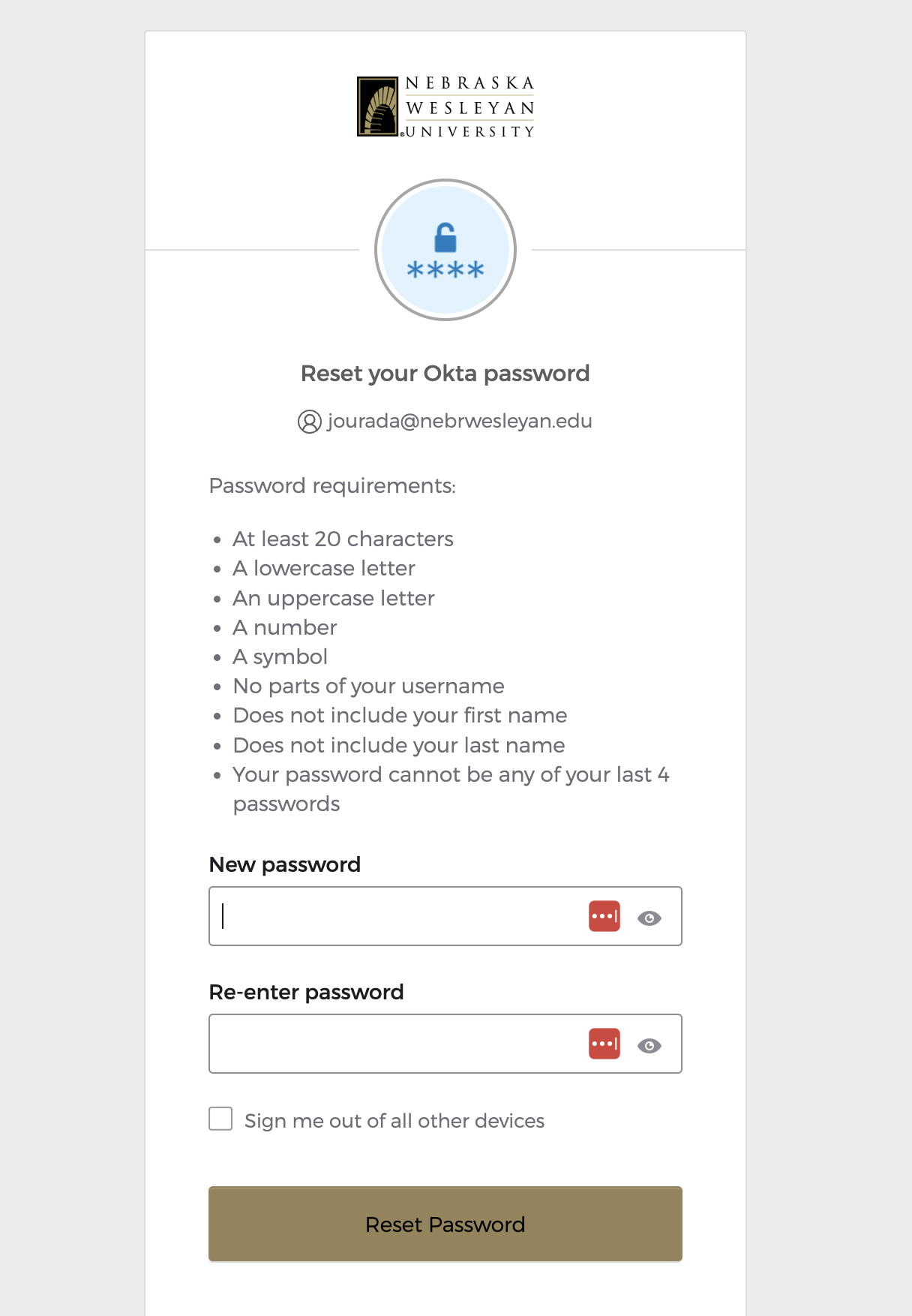The height and width of the screenshot is (1316, 912).
Task: Open password manager icon in Re-enter password field
Action: (604, 1044)
